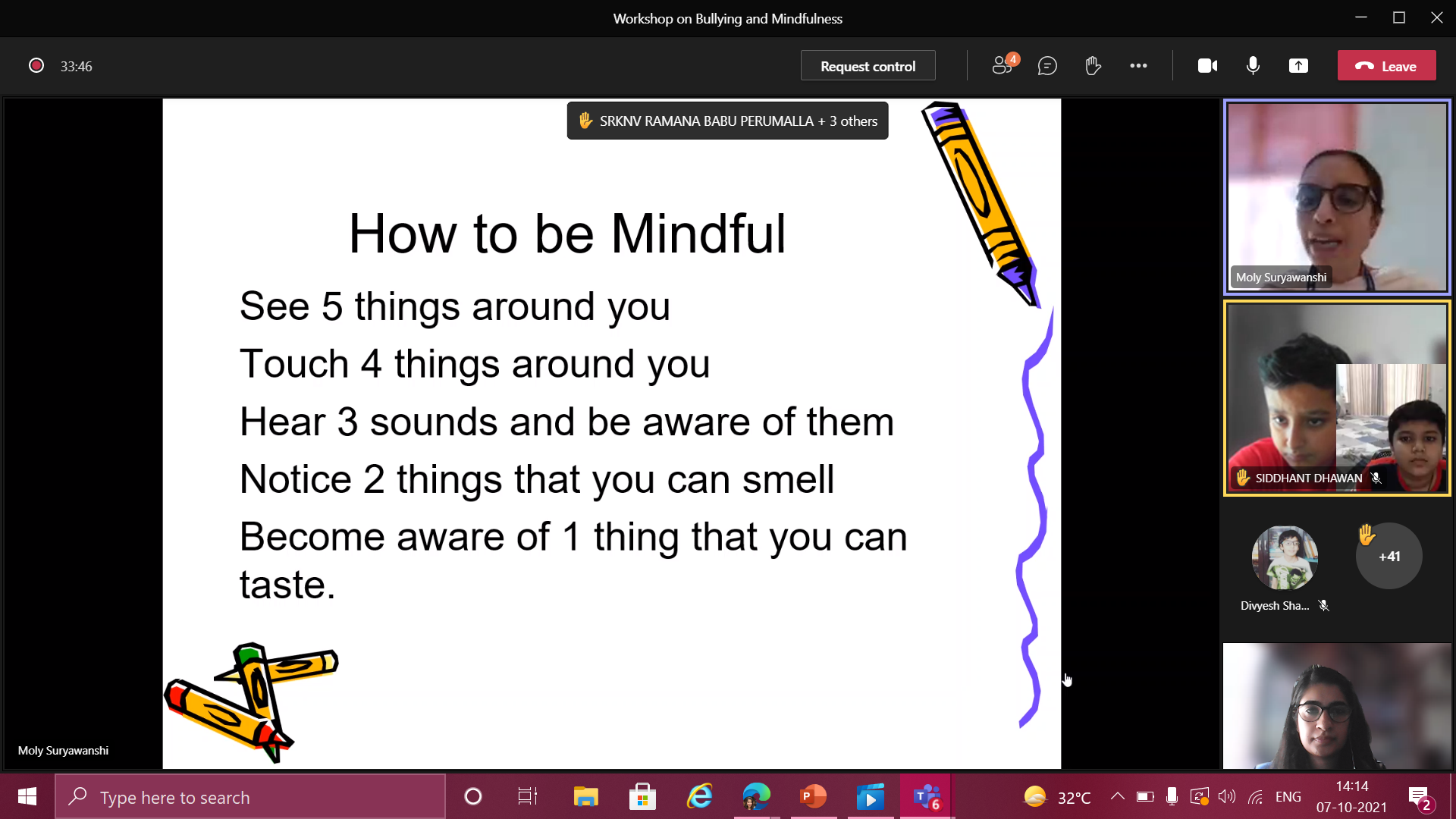Open the volume control tray icon
The height and width of the screenshot is (819, 1456).
pos(1226,796)
